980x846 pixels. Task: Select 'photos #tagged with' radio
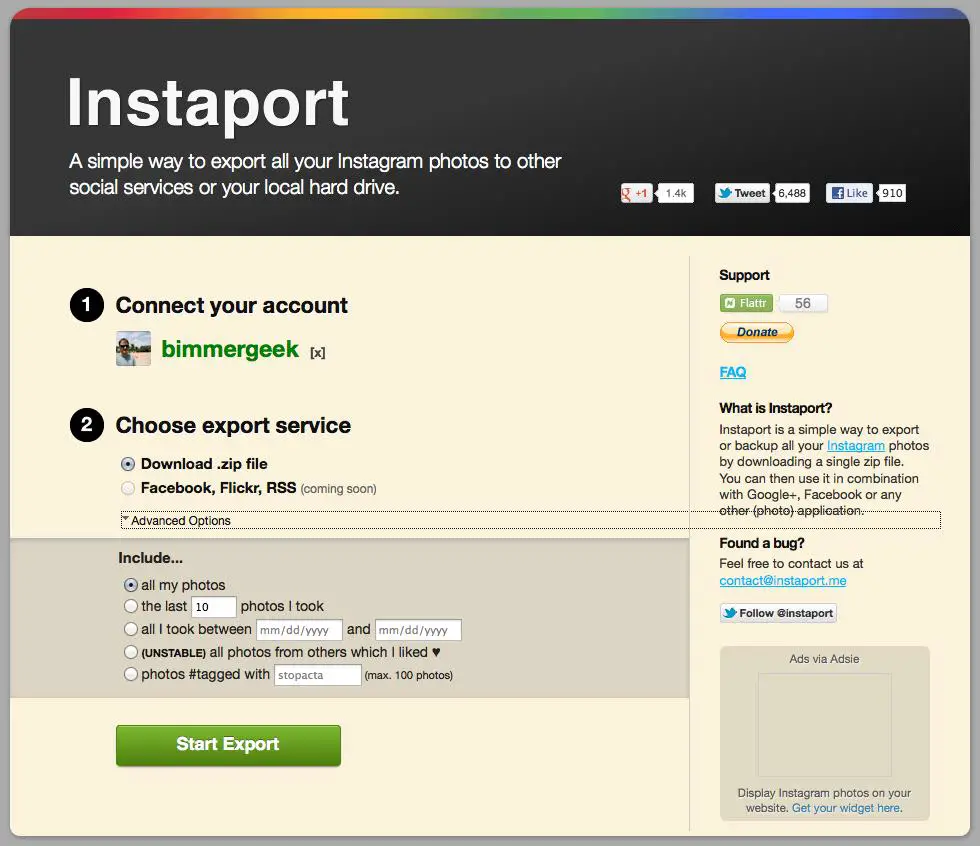[131, 674]
